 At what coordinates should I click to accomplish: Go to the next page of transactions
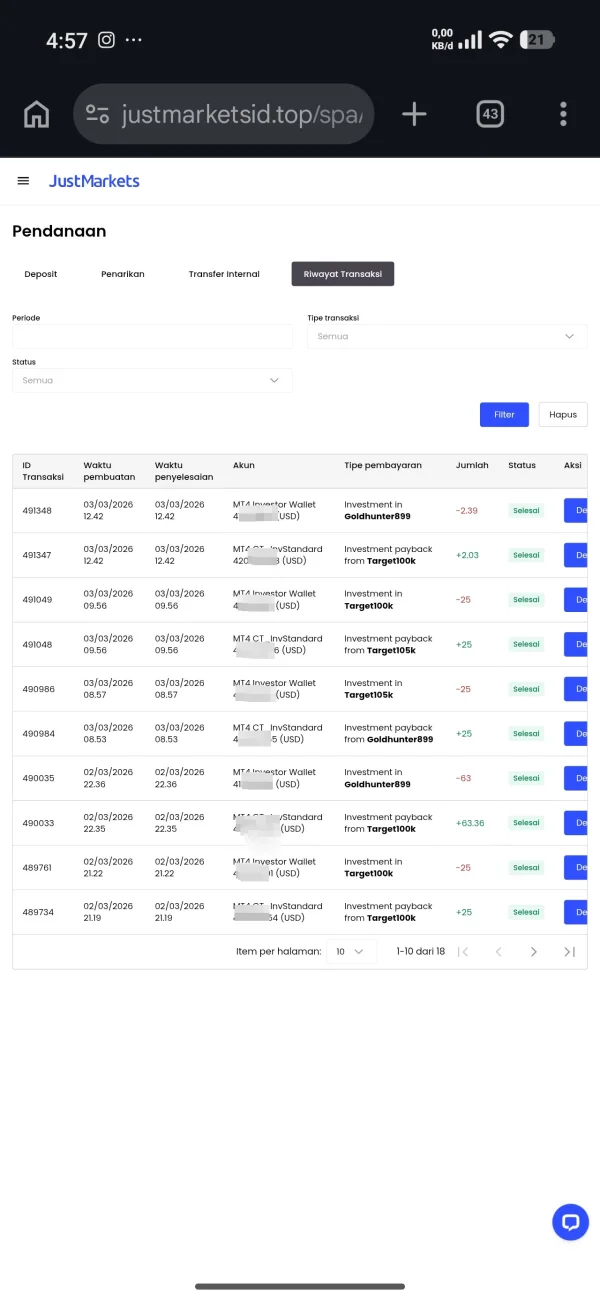pyautogui.click(x=534, y=952)
